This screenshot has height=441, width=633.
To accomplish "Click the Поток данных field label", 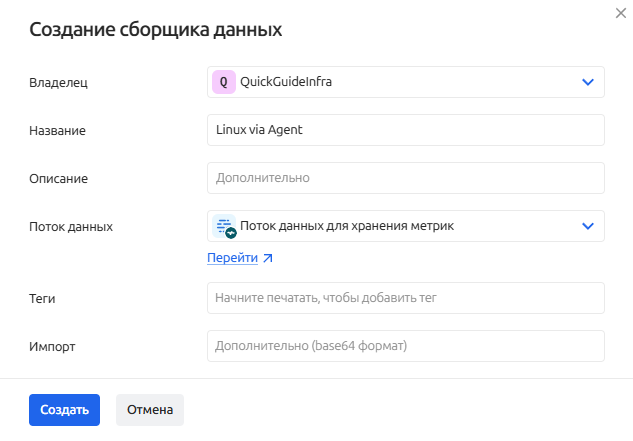I will tap(71, 226).
